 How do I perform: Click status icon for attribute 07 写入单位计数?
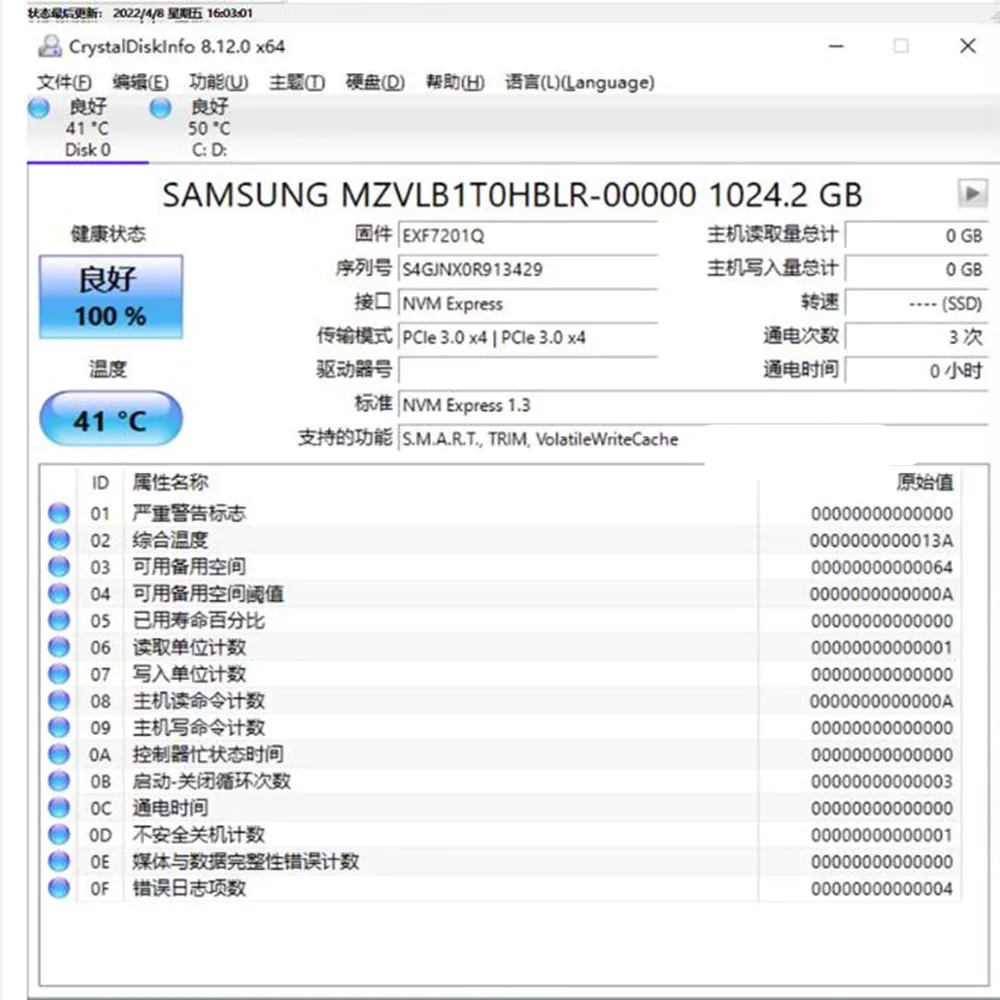point(59,674)
